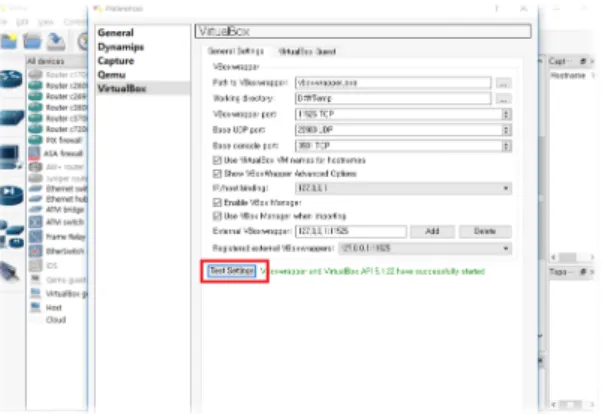Image resolution: width=602 pixels, height=414 pixels.
Task: Click the Router c2691 icon
Action: tap(35, 96)
